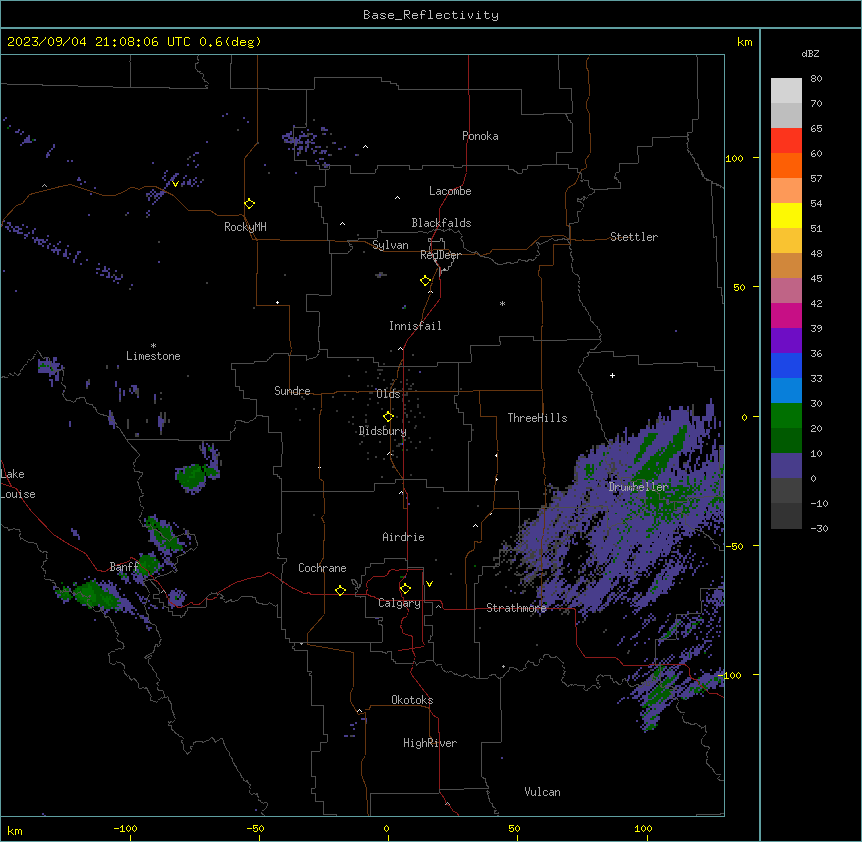Click the -30 value on dBZ scale
The height and width of the screenshot is (842, 862).
point(819,528)
